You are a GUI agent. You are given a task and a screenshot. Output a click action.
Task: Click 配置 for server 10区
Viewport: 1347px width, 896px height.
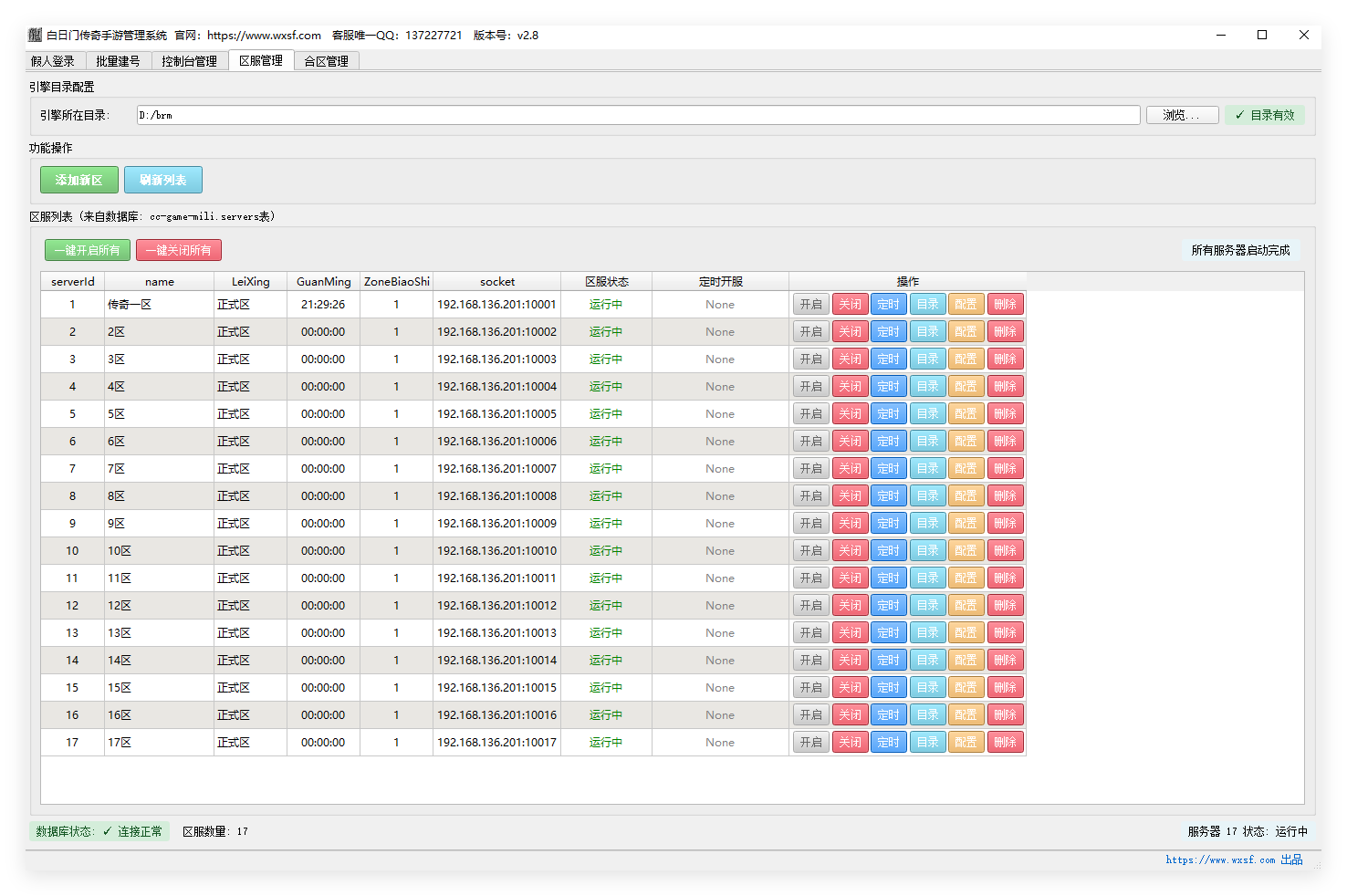point(966,551)
